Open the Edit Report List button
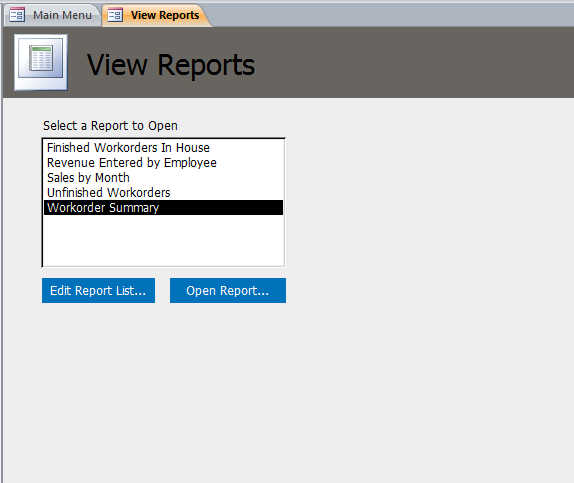Screen dimensions: 574x483 (98, 290)
